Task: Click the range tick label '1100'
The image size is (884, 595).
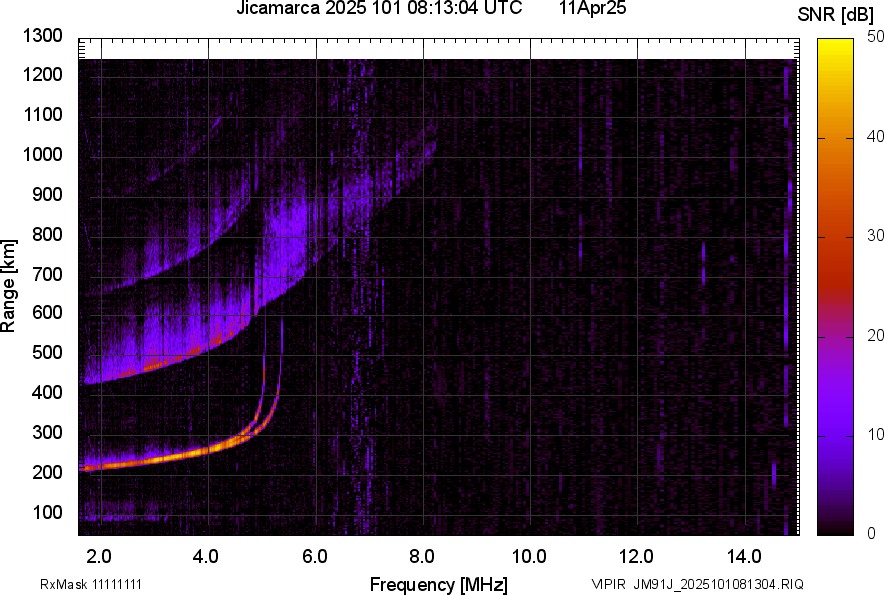Action: (x=42, y=114)
